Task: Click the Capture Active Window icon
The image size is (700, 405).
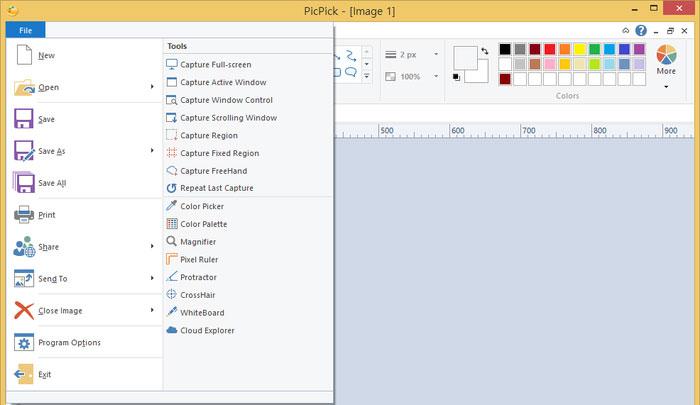Action: point(171,82)
